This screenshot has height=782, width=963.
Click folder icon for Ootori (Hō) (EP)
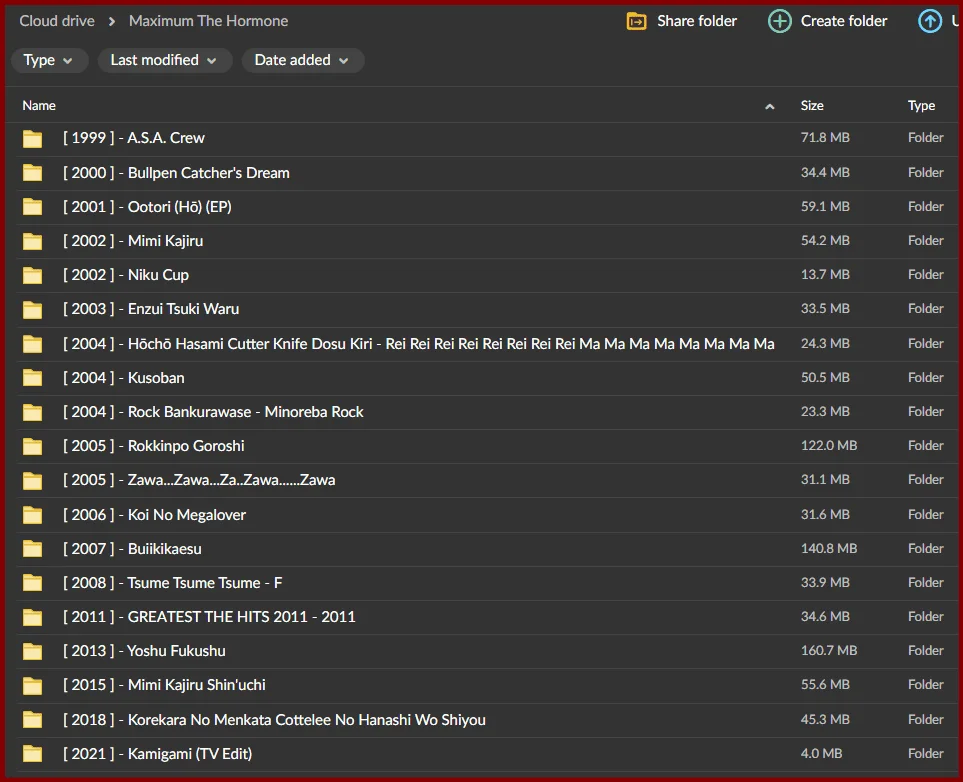[x=33, y=207]
